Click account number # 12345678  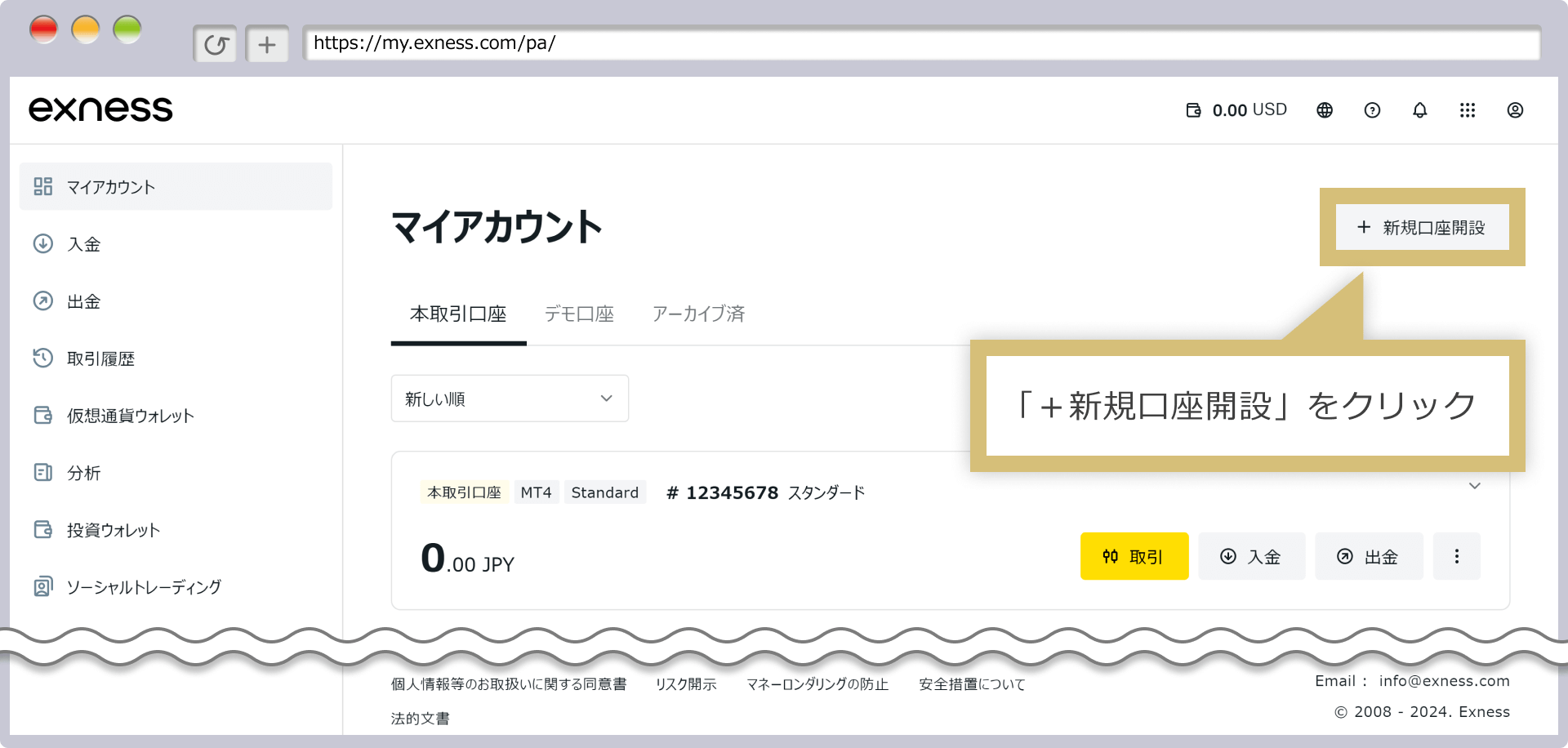[x=723, y=492]
